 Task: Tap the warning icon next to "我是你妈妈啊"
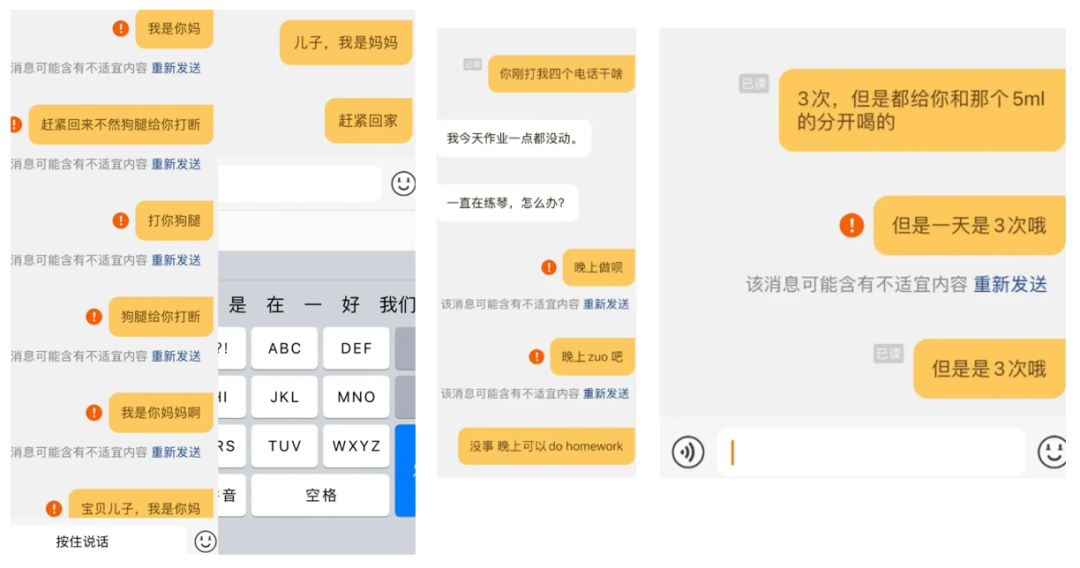(x=94, y=412)
